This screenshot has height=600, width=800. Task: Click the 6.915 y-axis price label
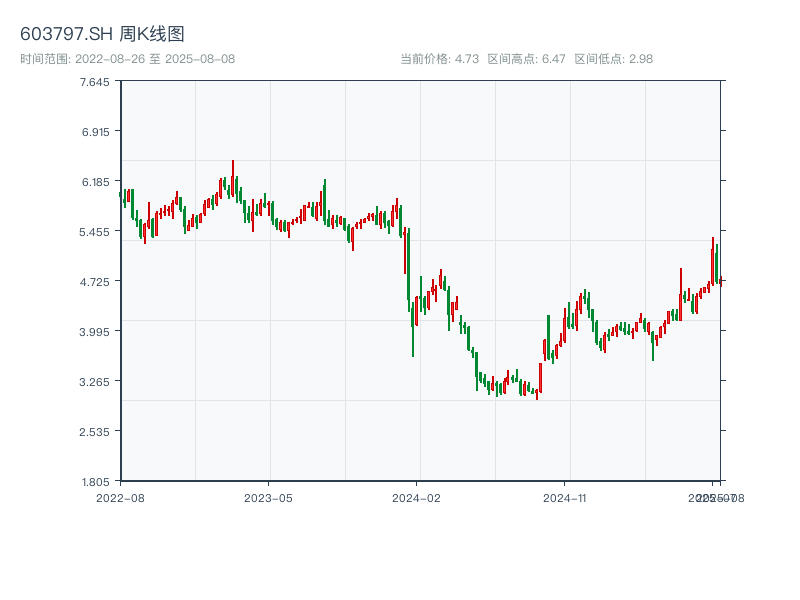(95, 132)
